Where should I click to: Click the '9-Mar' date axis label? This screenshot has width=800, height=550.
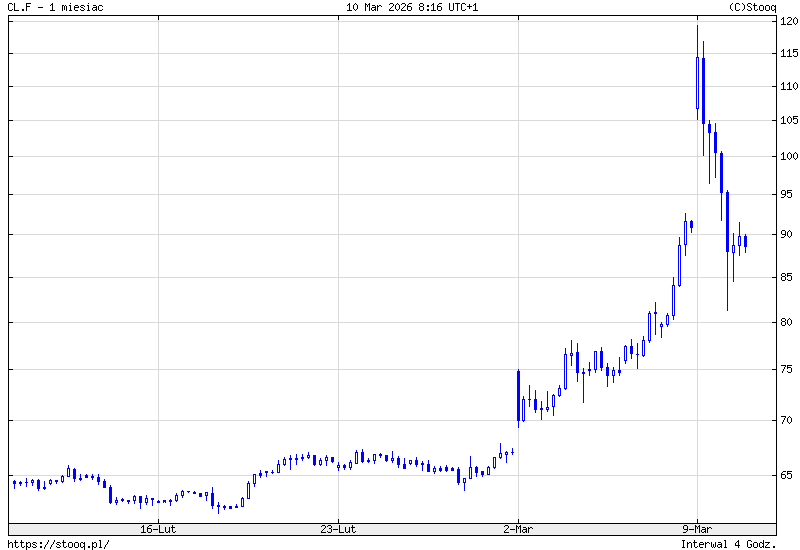[697, 529]
